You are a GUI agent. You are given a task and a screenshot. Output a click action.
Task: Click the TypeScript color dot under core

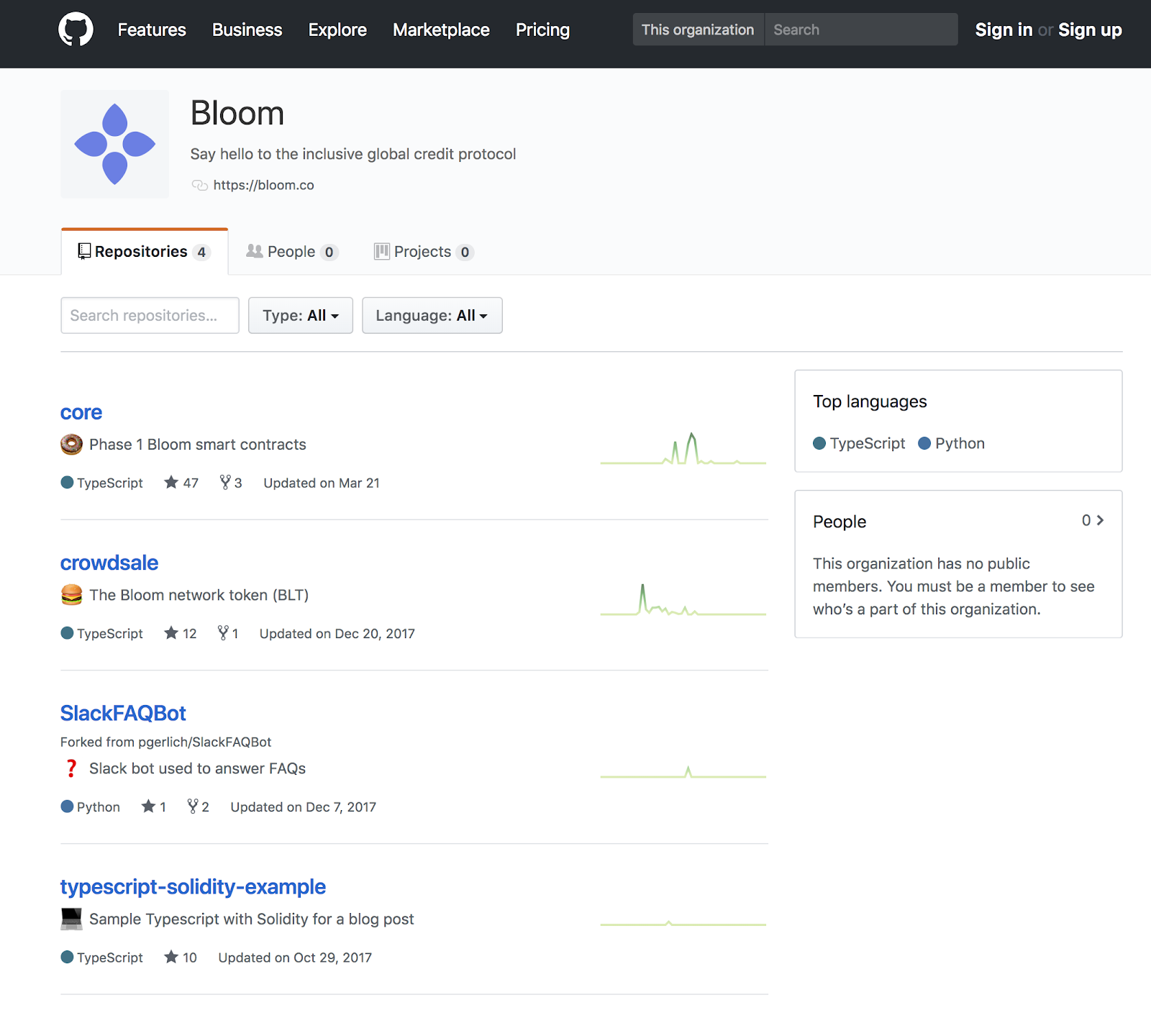click(67, 482)
